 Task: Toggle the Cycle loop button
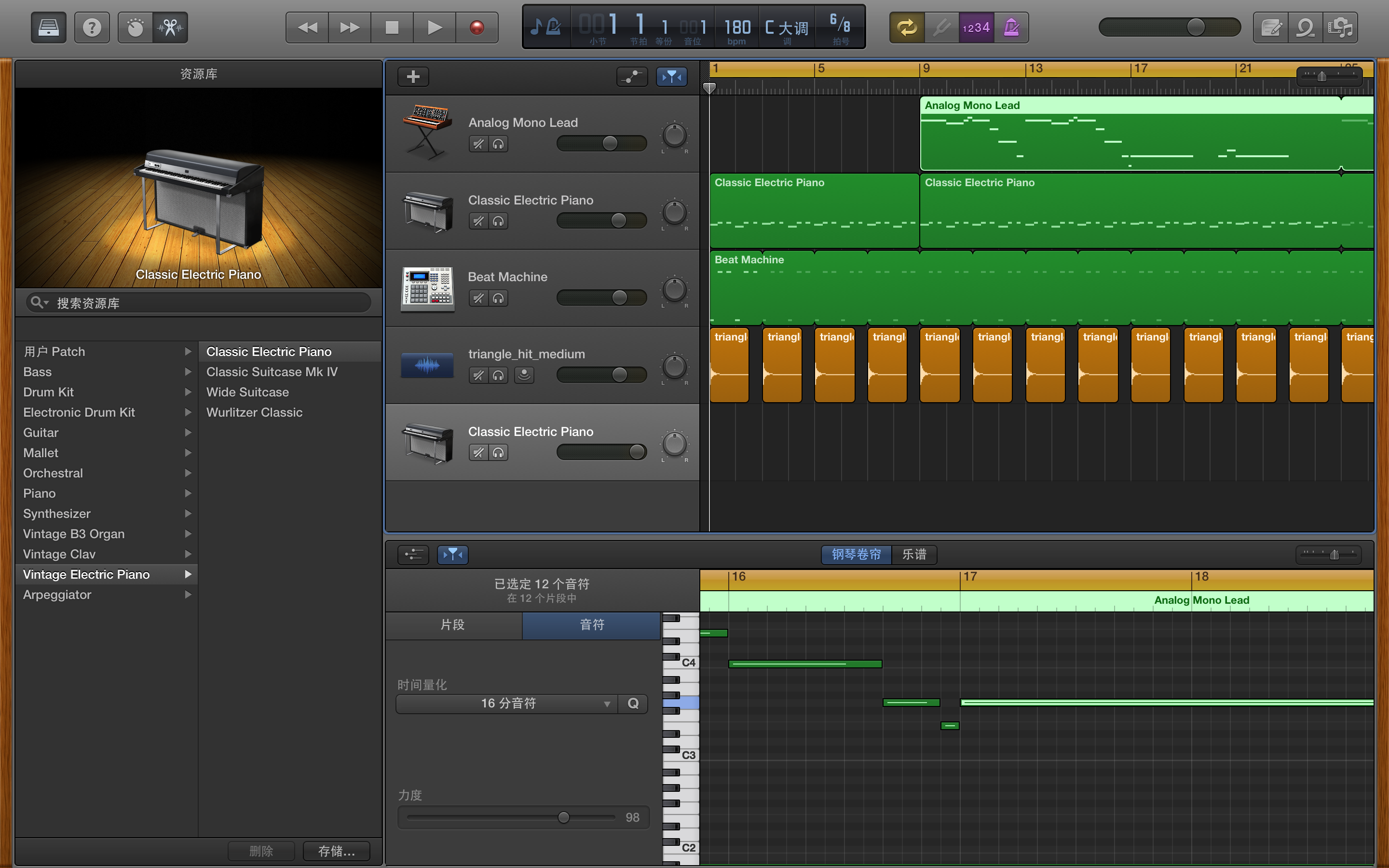[907, 27]
